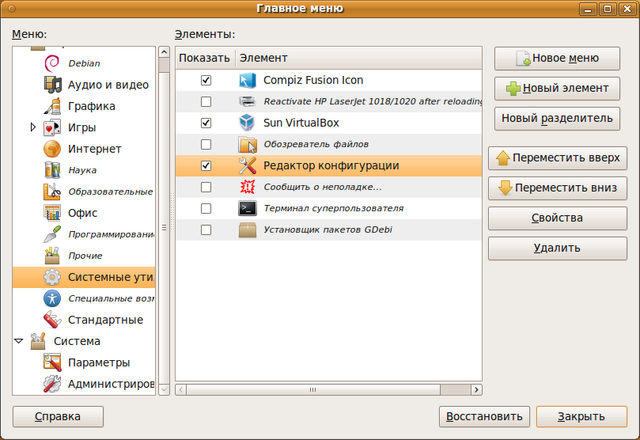Click the Sun VirtualBox icon
Screen dimensions: 640x440
click(x=248, y=123)
